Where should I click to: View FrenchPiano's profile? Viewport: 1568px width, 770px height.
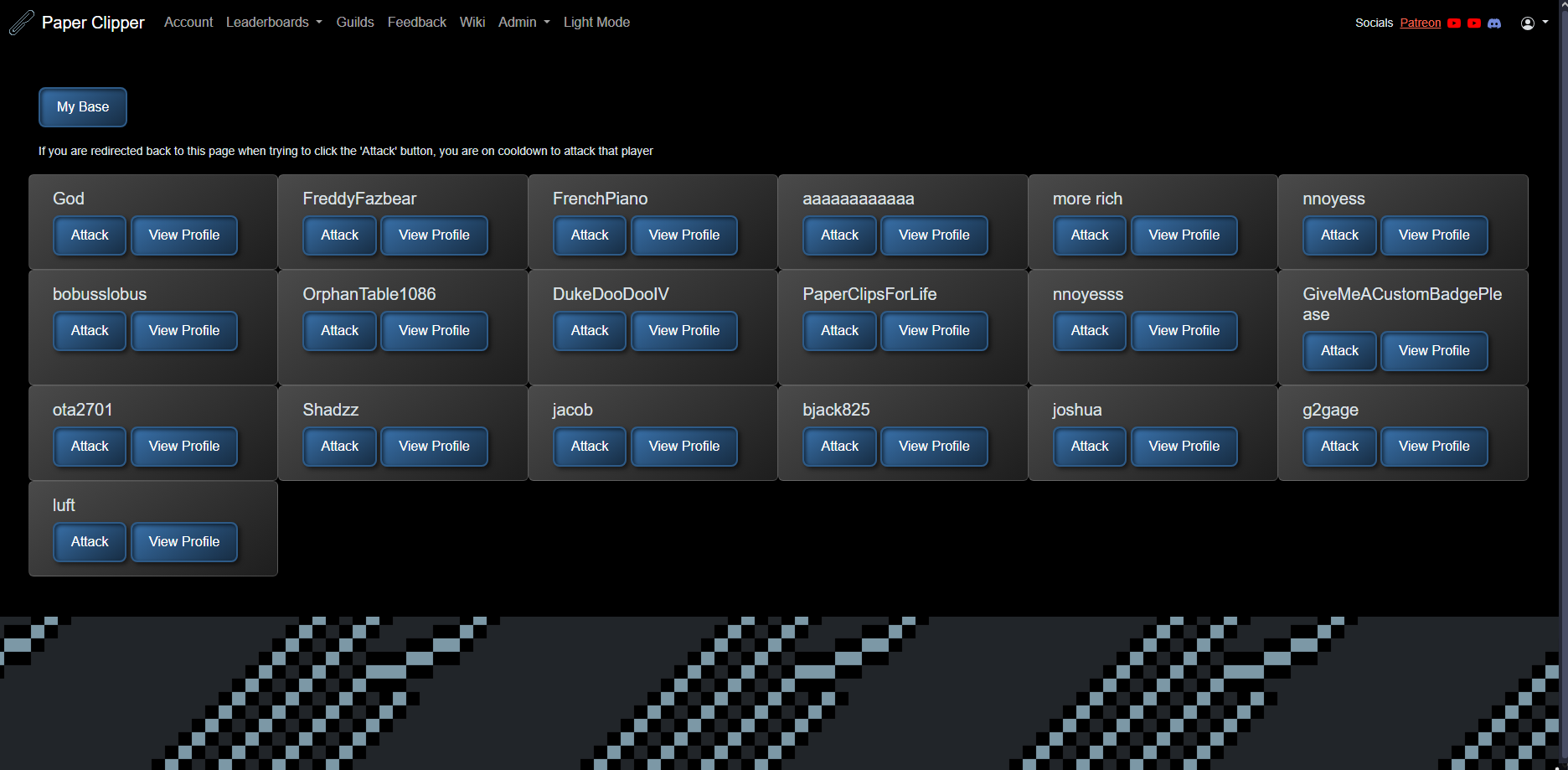(684, 235)
